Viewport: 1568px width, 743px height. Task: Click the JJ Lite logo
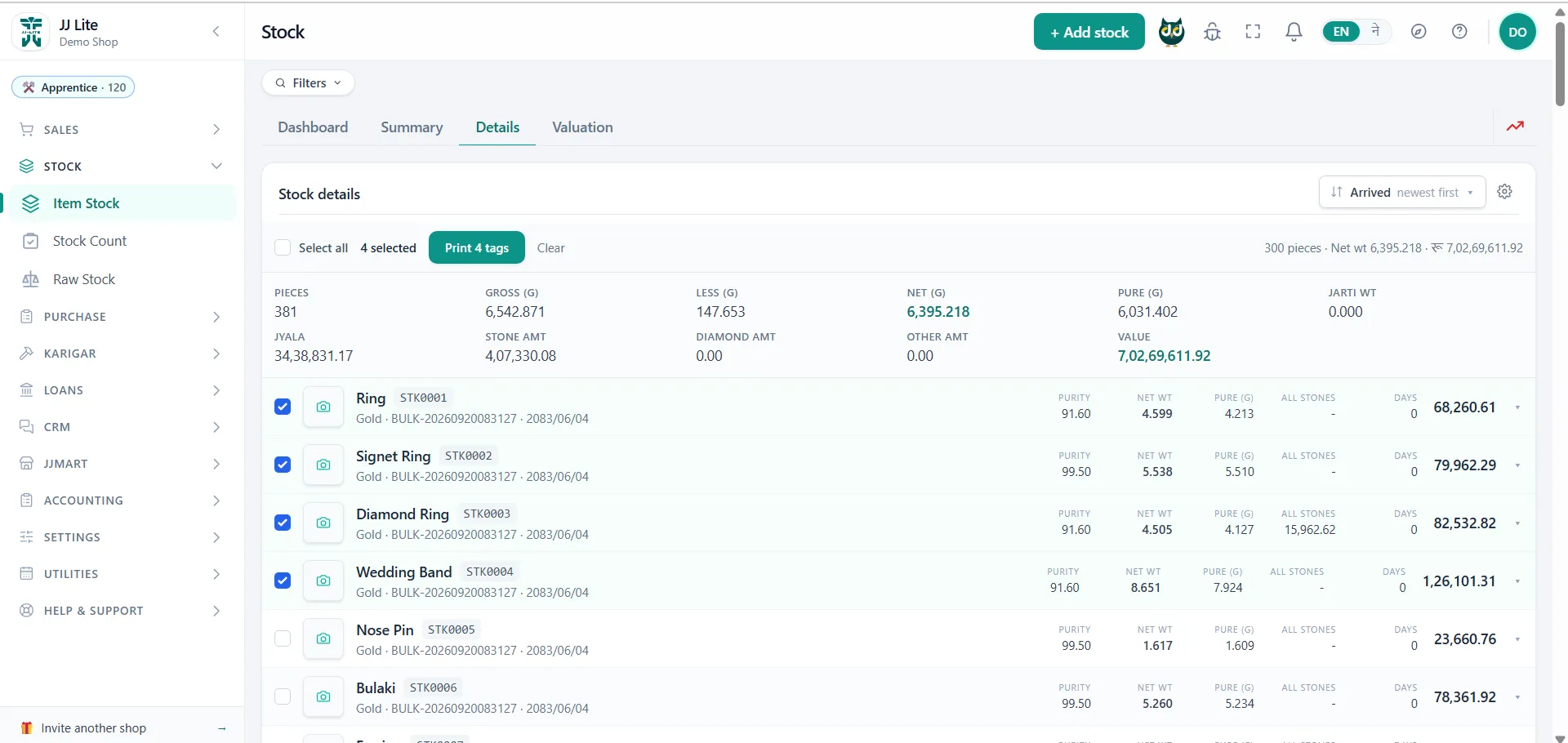coord(32,33)
